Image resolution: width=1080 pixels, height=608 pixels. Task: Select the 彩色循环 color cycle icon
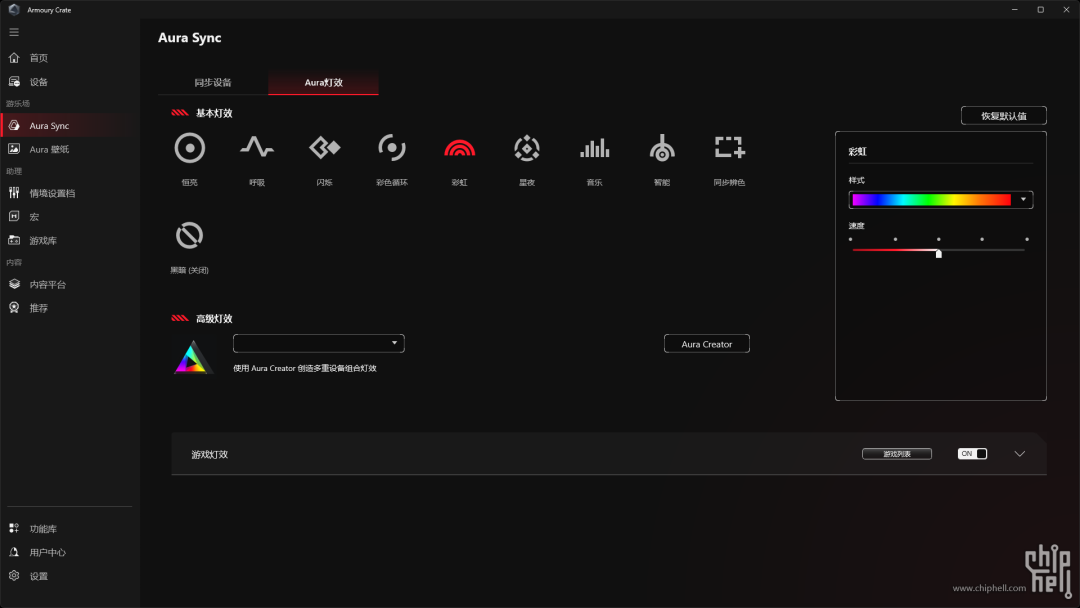point(392,147)
